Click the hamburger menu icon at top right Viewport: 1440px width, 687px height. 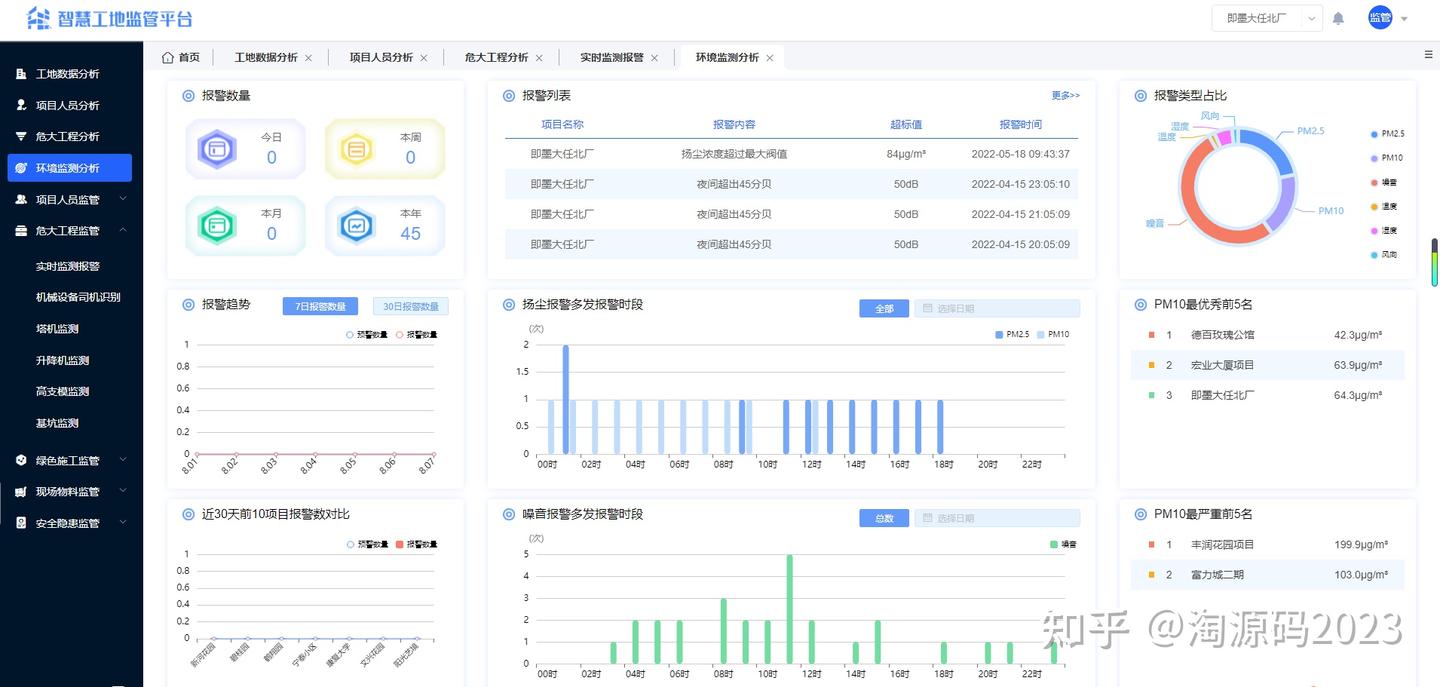(1428, 55)
